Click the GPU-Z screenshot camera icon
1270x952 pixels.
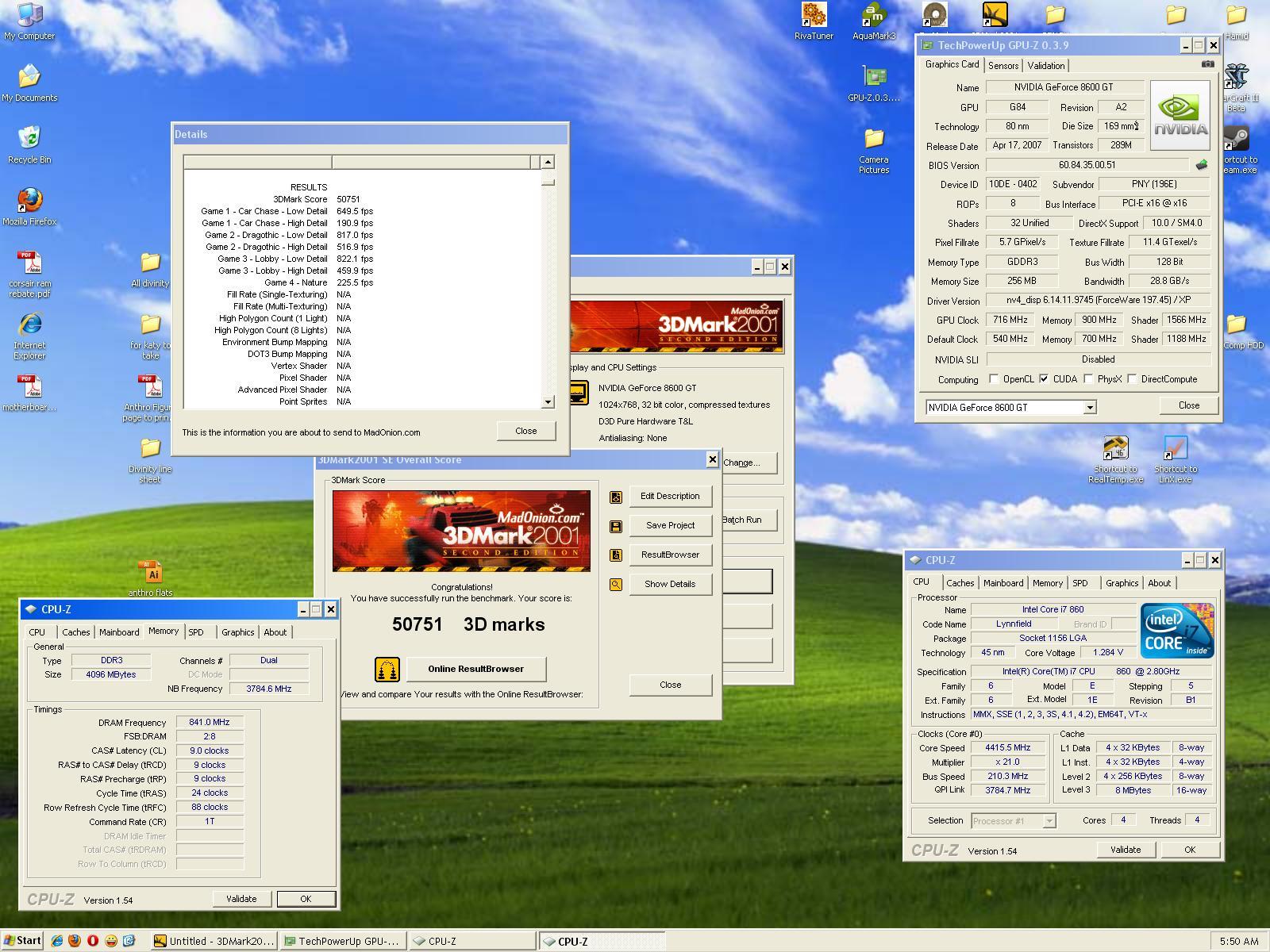pos(1207,64)
